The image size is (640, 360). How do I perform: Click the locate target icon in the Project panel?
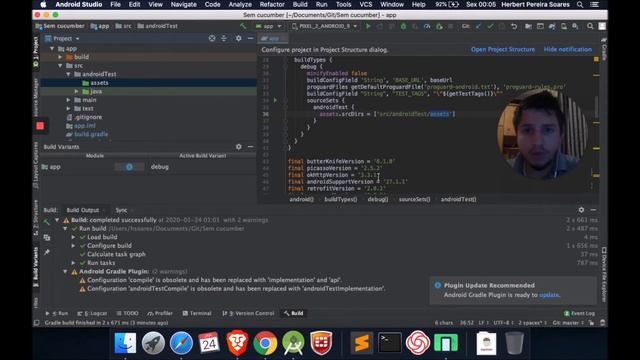(x=212, y=38)
